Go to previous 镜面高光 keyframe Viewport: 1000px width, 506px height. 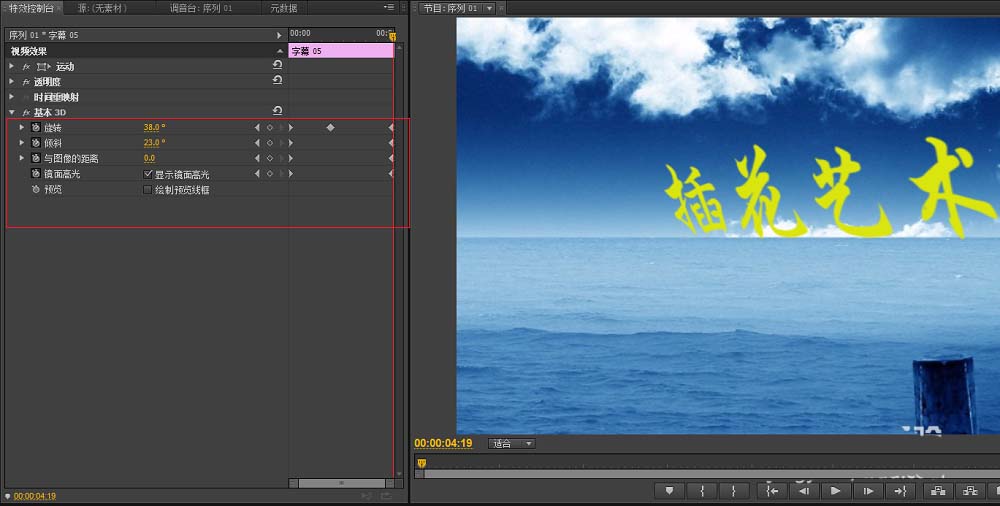257,174
